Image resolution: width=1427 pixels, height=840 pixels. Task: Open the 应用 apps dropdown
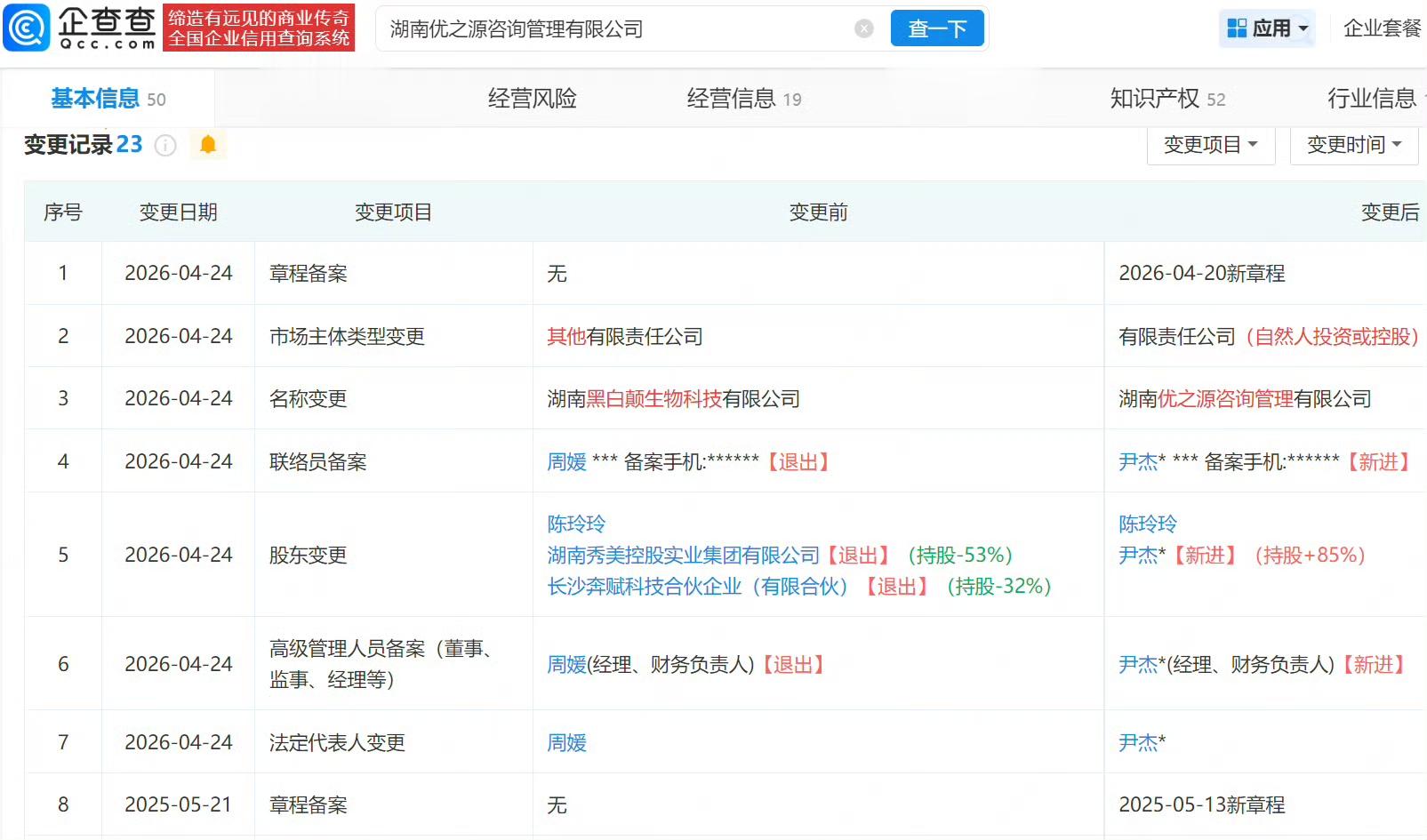[1267, 28]
